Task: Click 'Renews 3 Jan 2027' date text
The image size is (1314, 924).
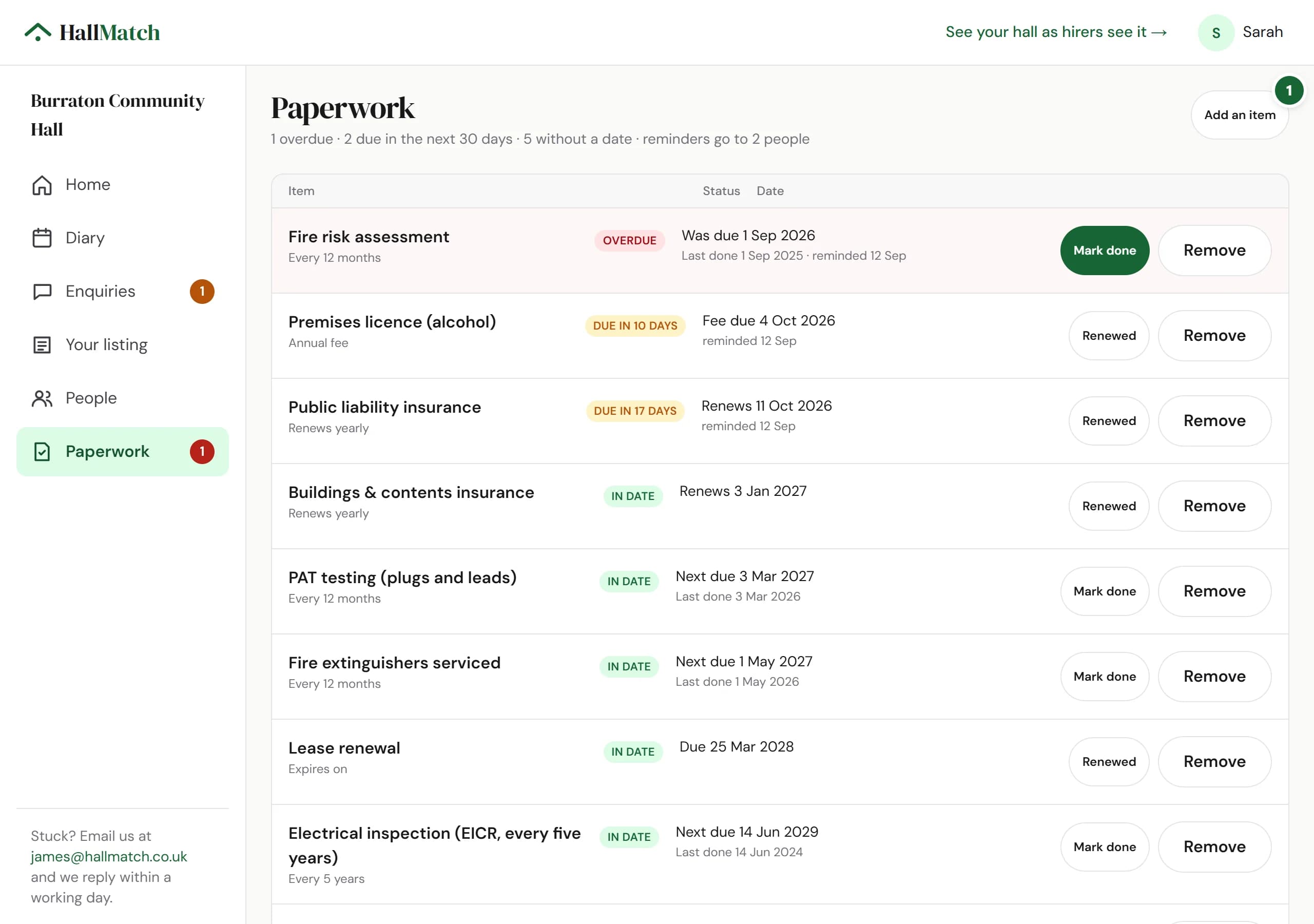Action: coord(743,492)
